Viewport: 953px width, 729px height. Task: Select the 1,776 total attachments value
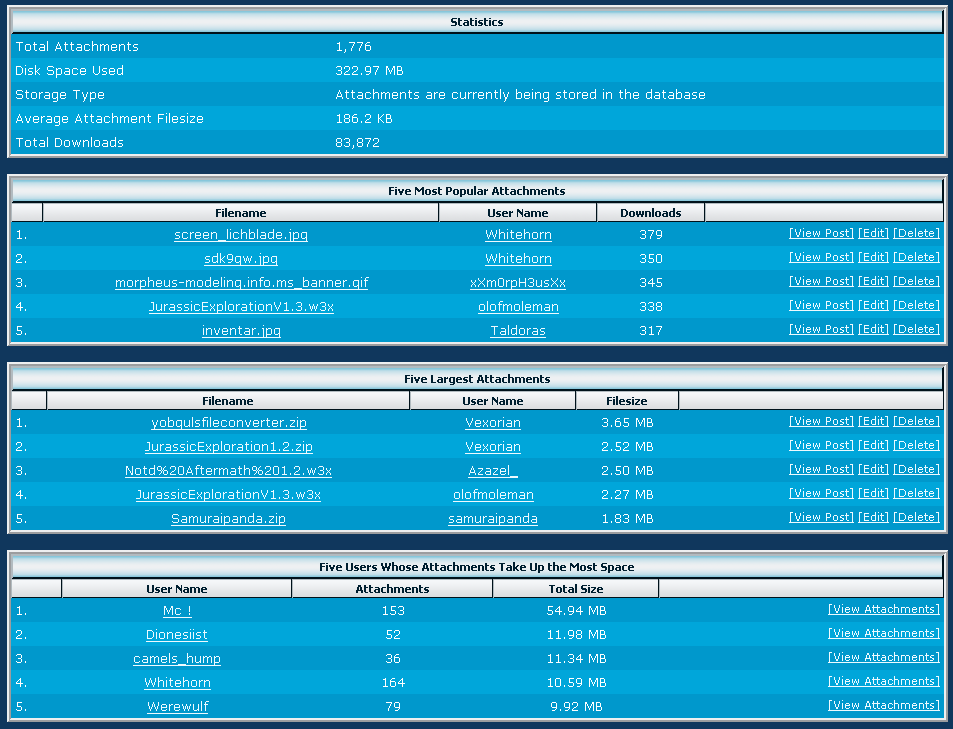click(353, 47)
